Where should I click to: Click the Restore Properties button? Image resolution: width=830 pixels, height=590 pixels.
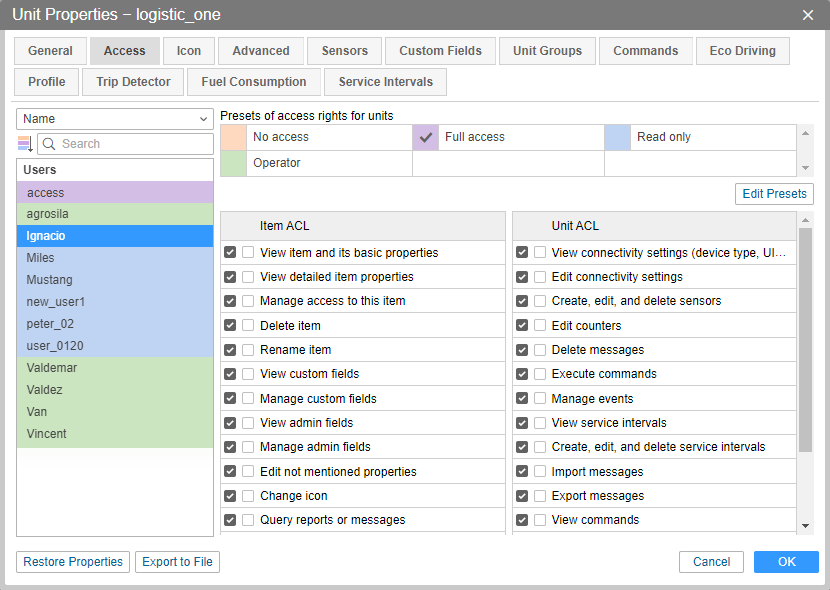tap(73, 562)
